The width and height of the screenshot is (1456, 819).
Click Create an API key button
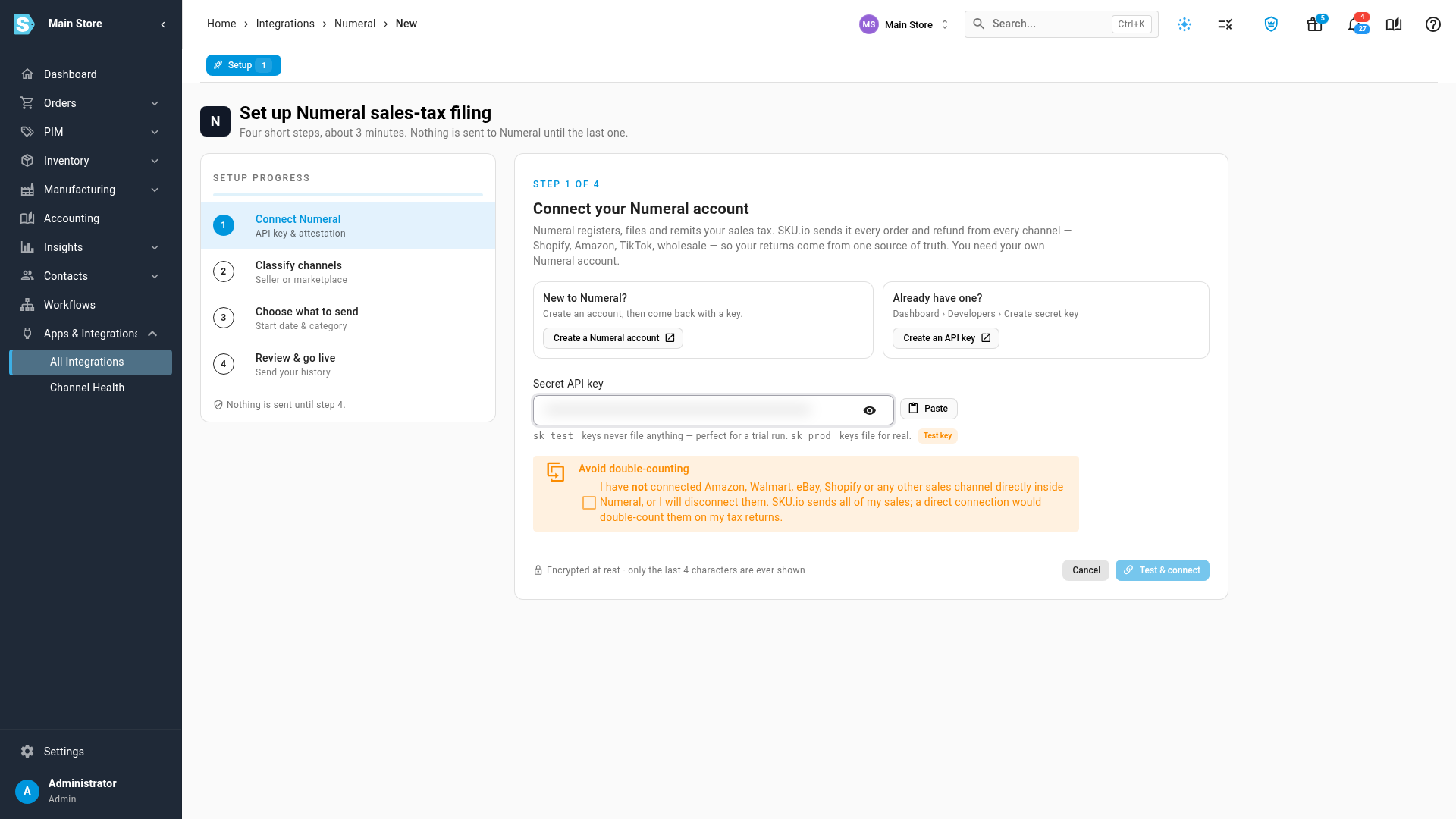(946, 338)
